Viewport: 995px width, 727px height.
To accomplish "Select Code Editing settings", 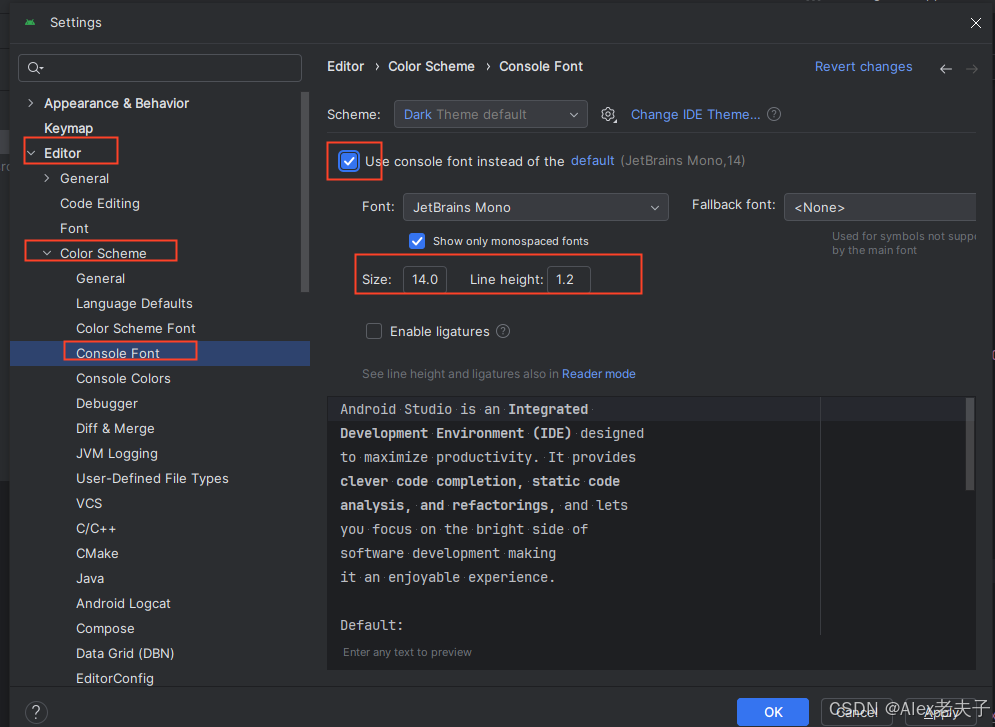I will click(100, 203).
